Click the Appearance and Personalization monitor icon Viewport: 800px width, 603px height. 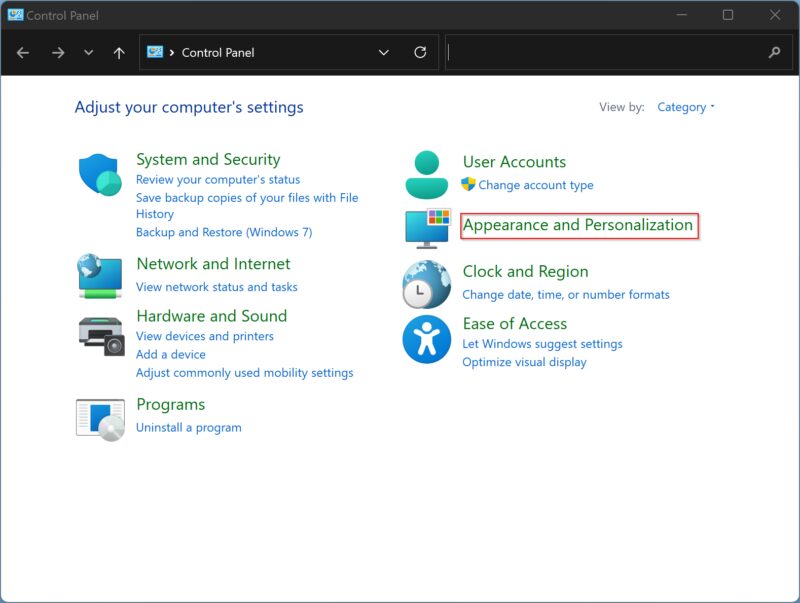tap(428, 229)
